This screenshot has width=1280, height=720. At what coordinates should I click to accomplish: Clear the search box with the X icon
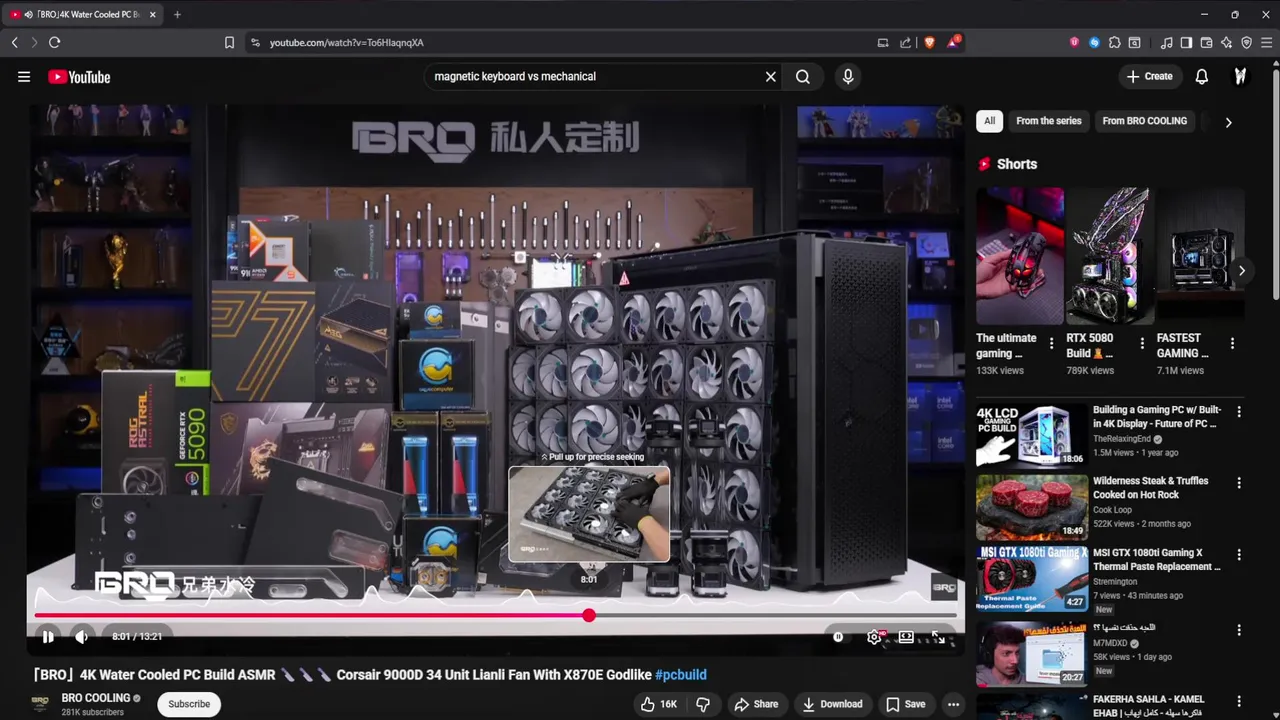click(771, 76)
